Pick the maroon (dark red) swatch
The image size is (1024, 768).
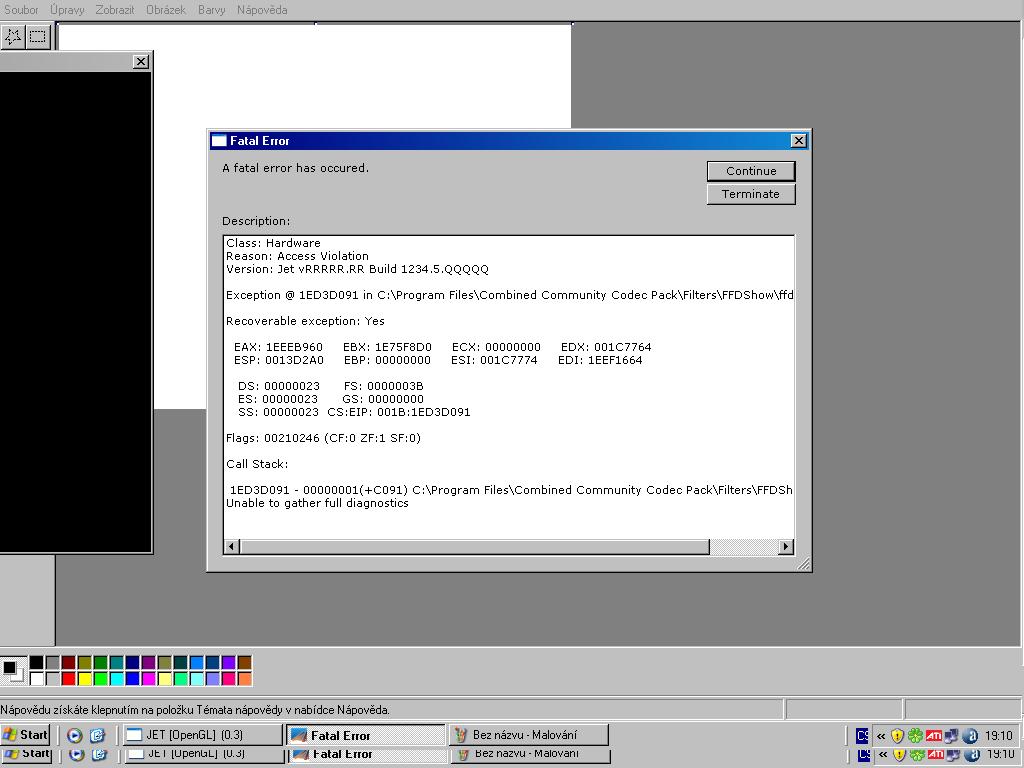pyautogui.click(x=69, y=663)
